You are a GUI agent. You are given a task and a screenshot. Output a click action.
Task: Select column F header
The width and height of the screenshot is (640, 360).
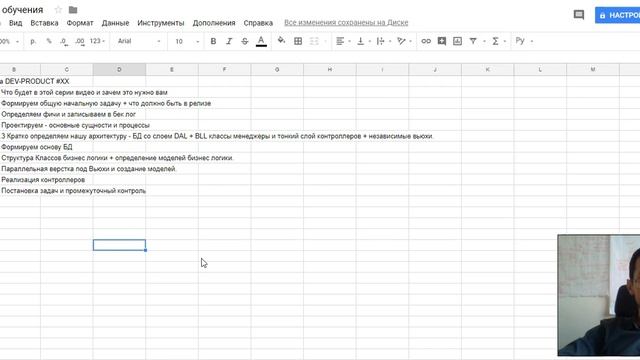click(224, 69)
